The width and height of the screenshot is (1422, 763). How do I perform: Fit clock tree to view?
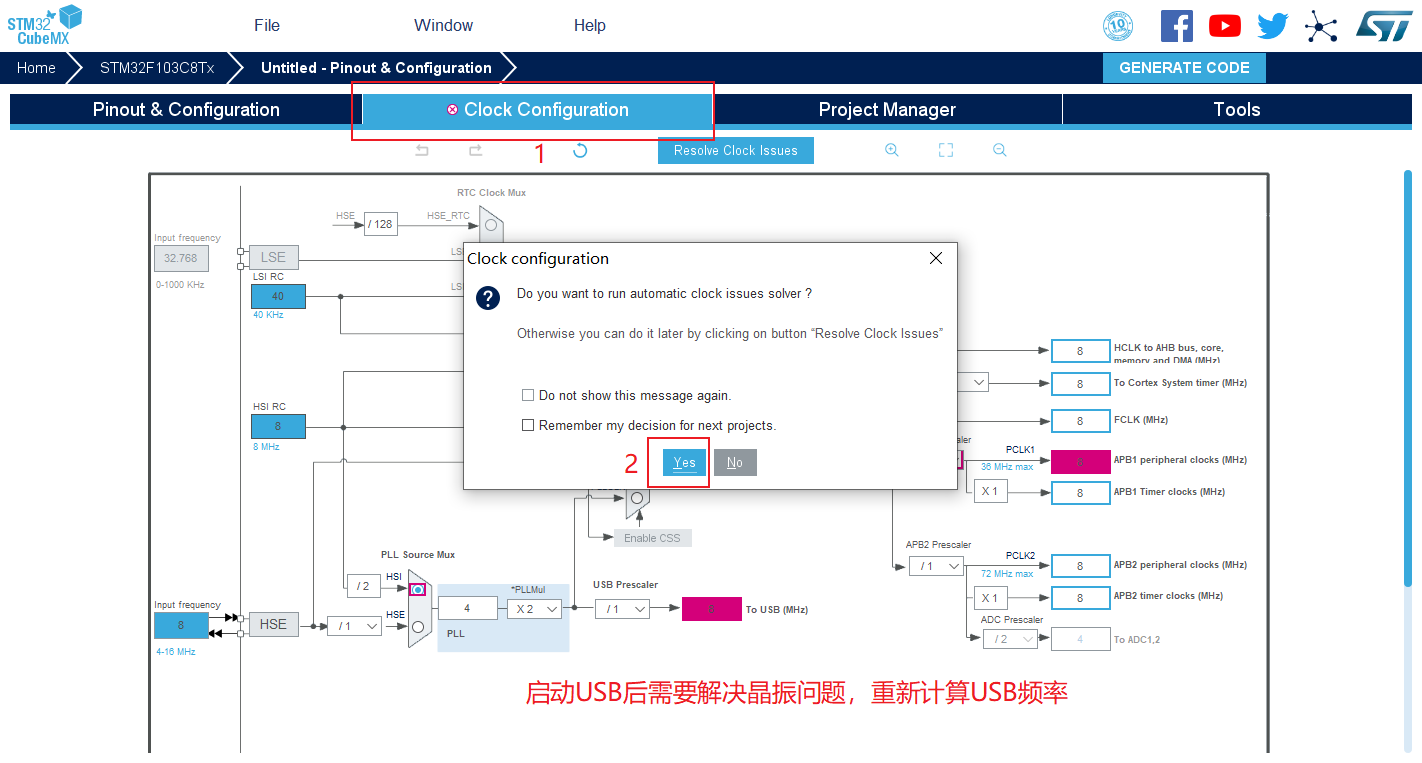click(x=946, y=150)
